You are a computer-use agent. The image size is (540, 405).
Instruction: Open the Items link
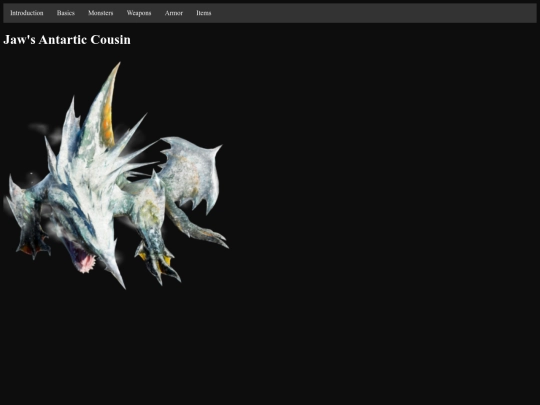204,13
